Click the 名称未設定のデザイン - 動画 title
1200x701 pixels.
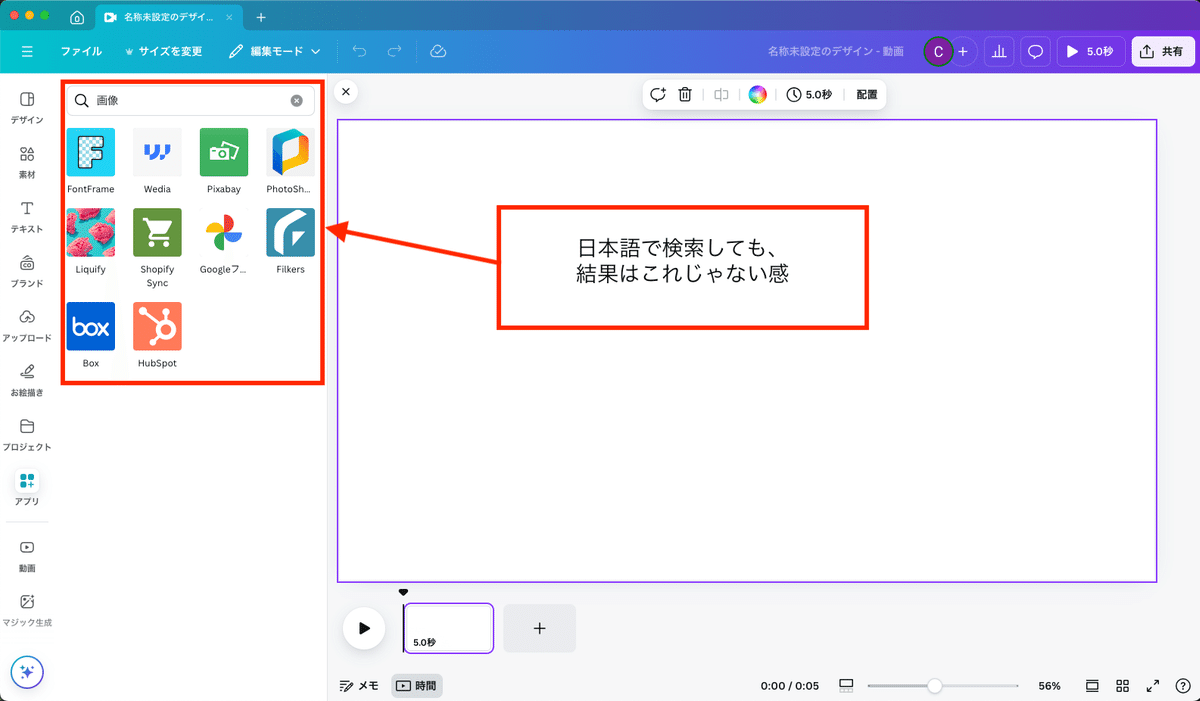pos(838,51)
